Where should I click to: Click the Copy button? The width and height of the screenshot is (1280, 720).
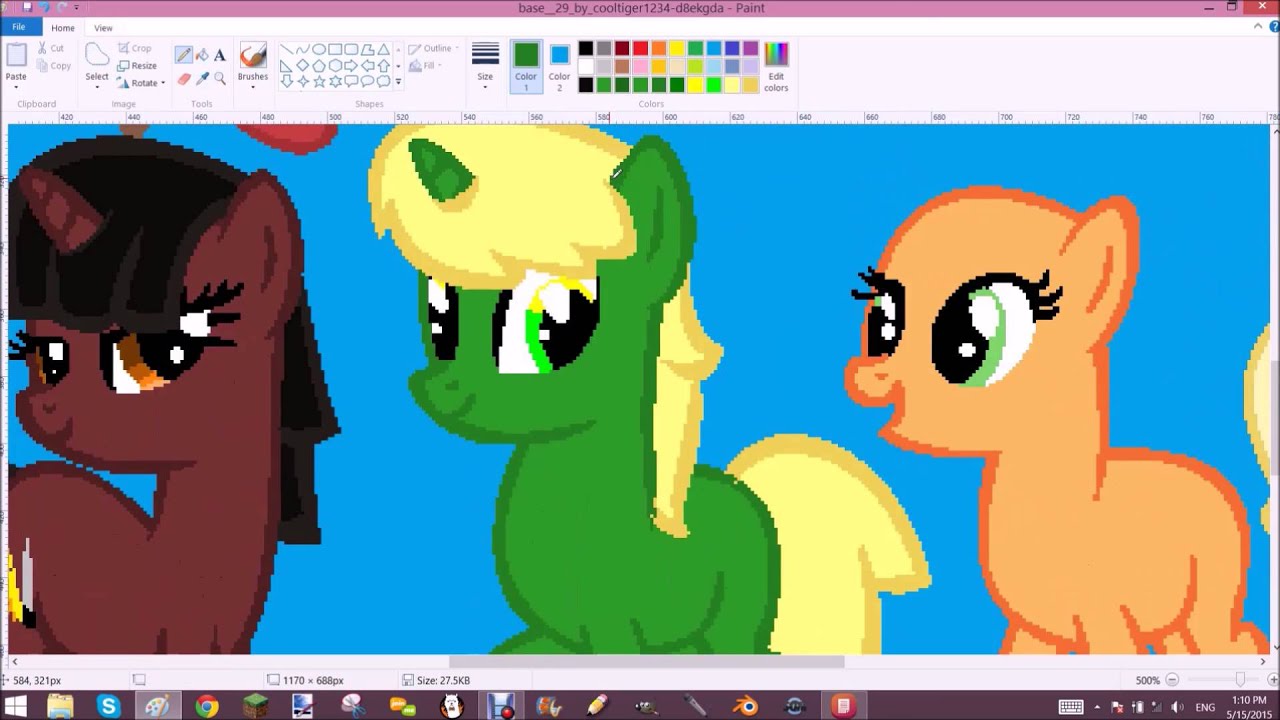point(53,66)
